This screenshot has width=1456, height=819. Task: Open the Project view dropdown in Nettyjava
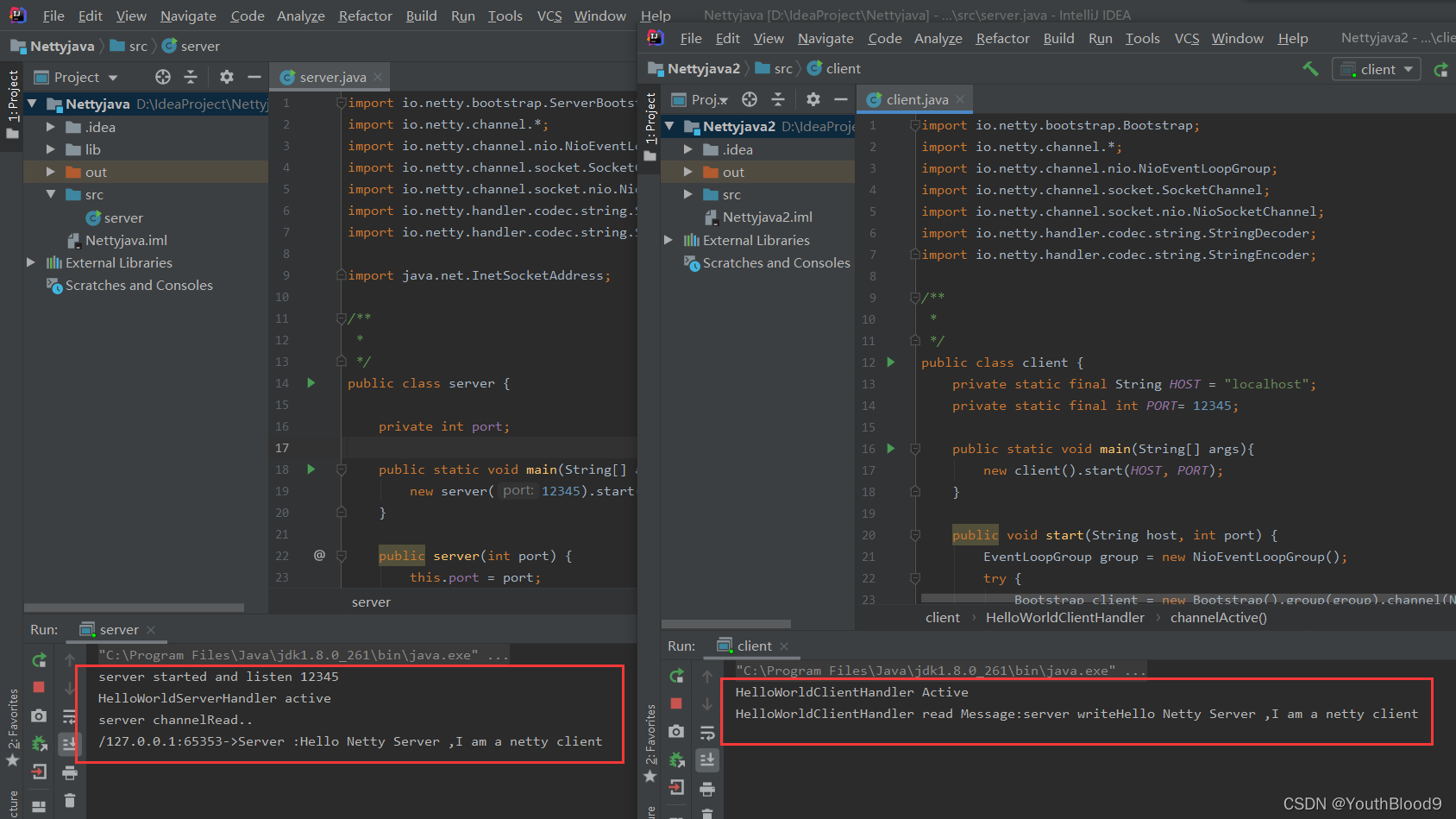[76, 77]
